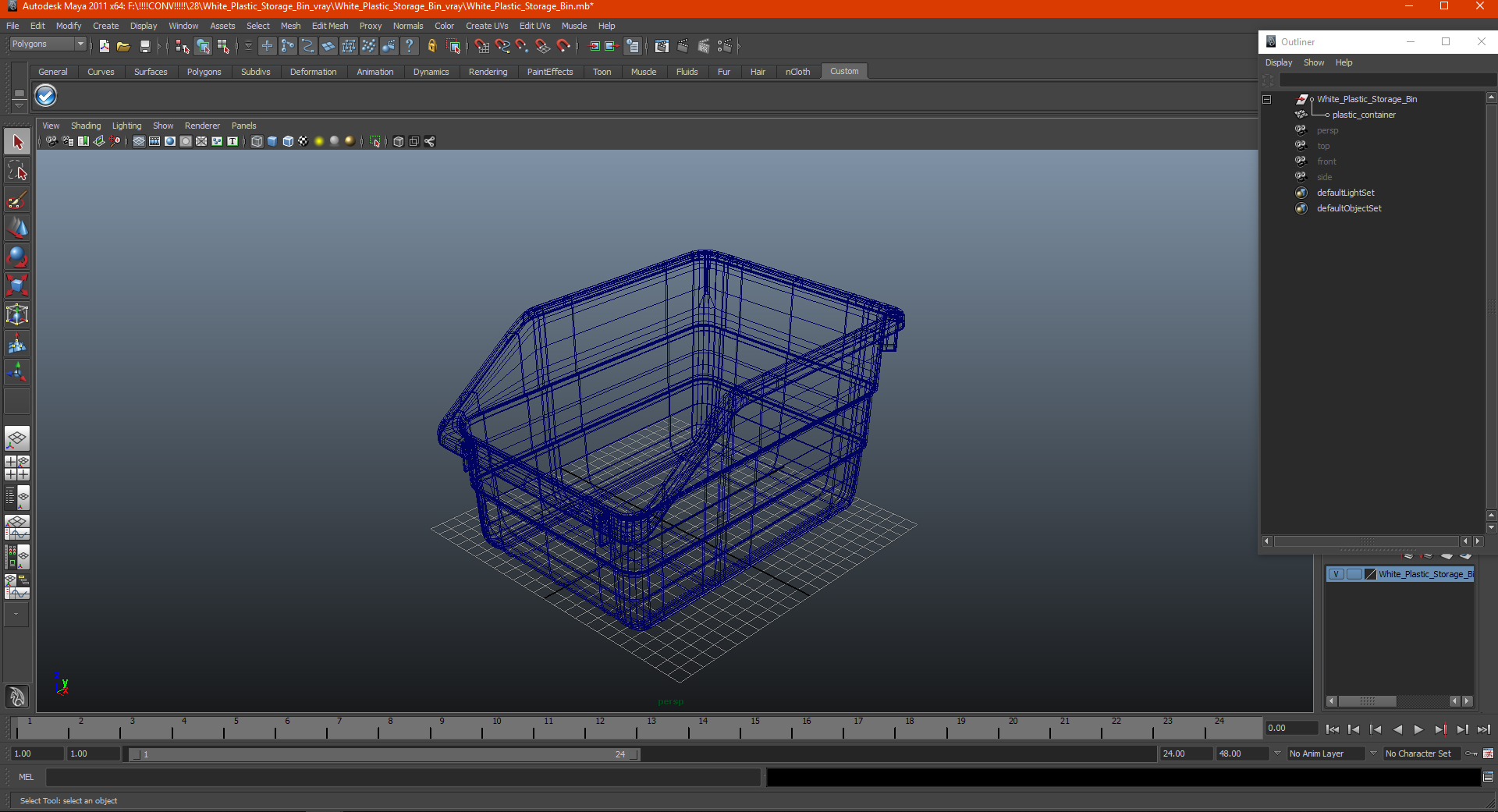
Task: Play animation backwards
Action: pos(1397,729)
